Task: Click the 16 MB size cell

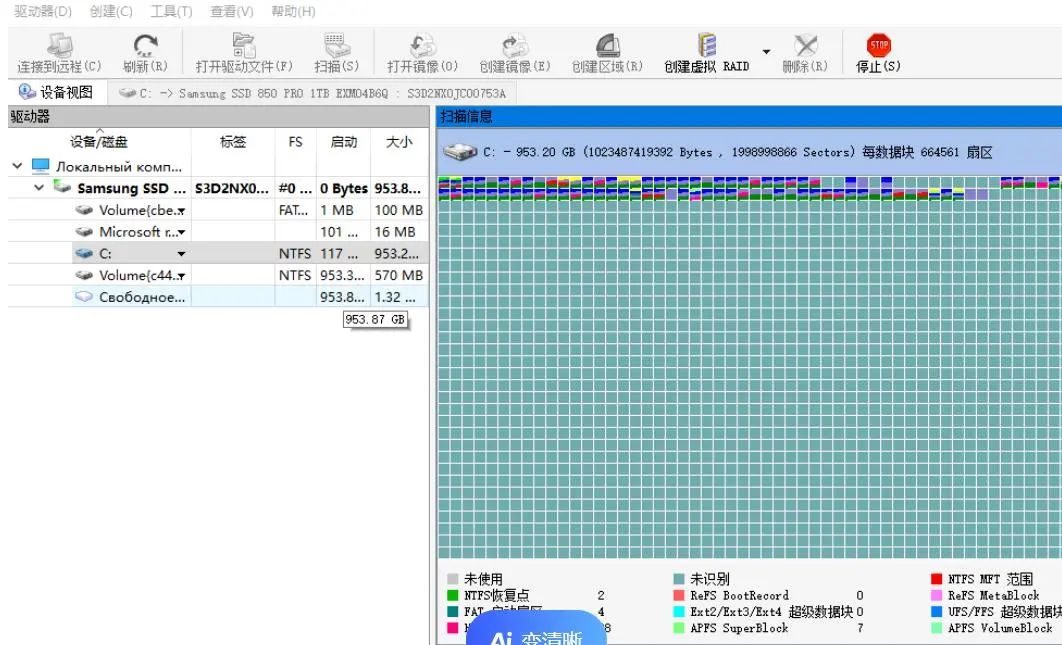Action: (x=399, y=232)
